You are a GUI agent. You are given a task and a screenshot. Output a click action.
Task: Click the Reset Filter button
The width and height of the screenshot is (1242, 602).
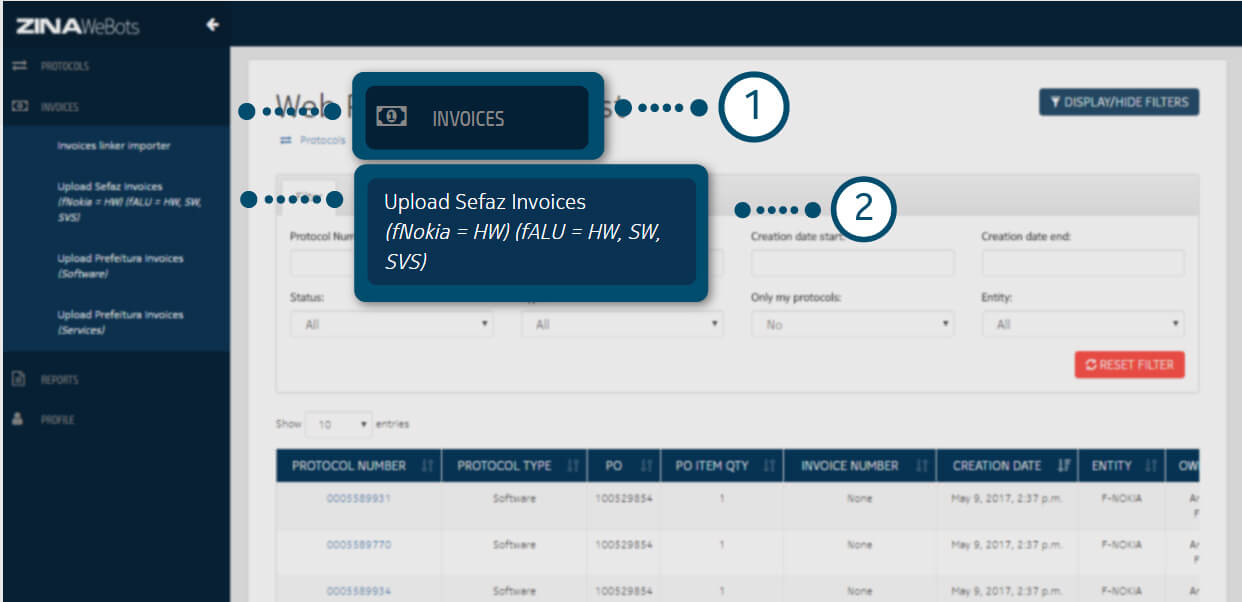(x=1129, y=365)
